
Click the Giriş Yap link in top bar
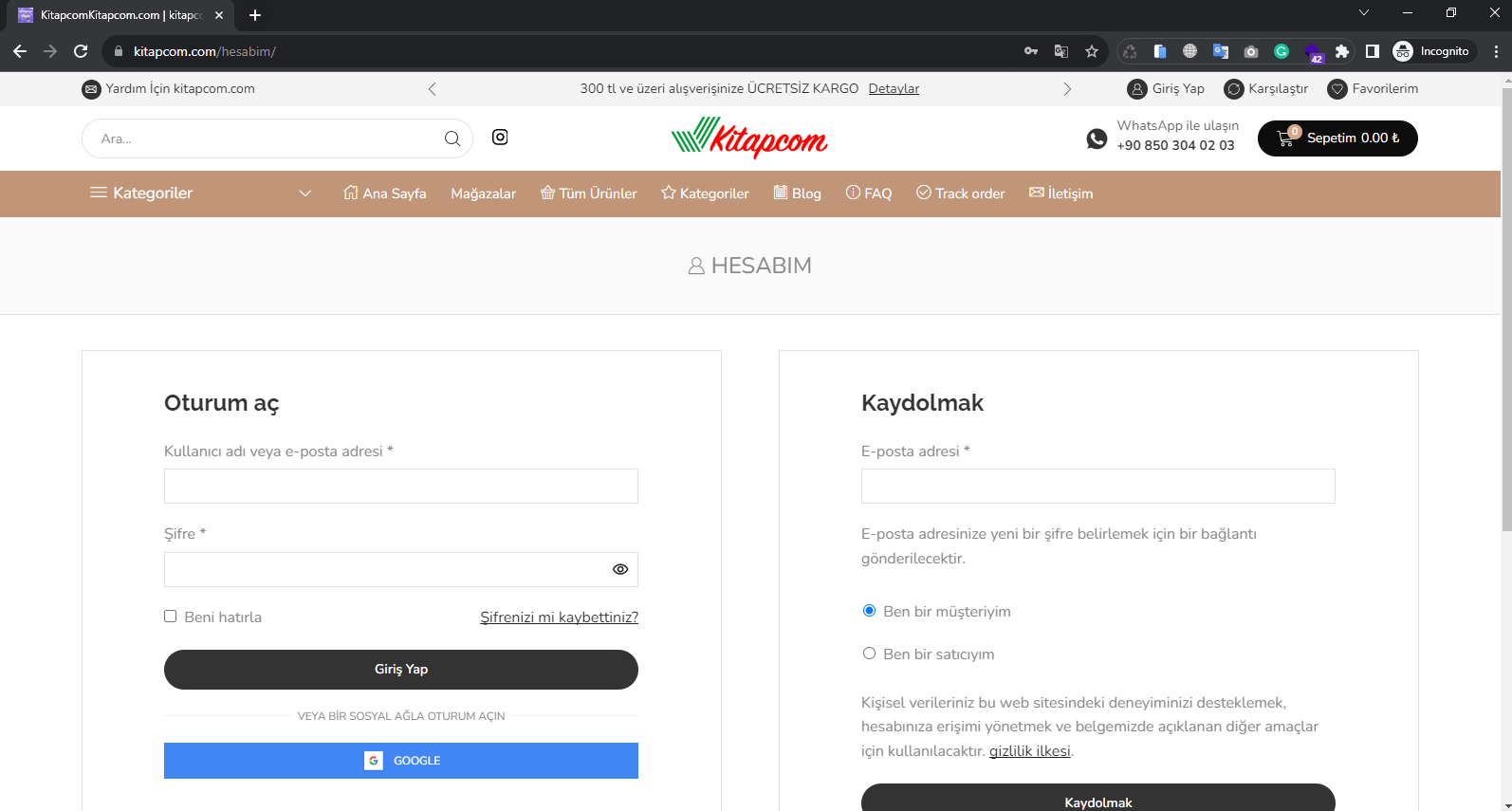[1166, 89]
